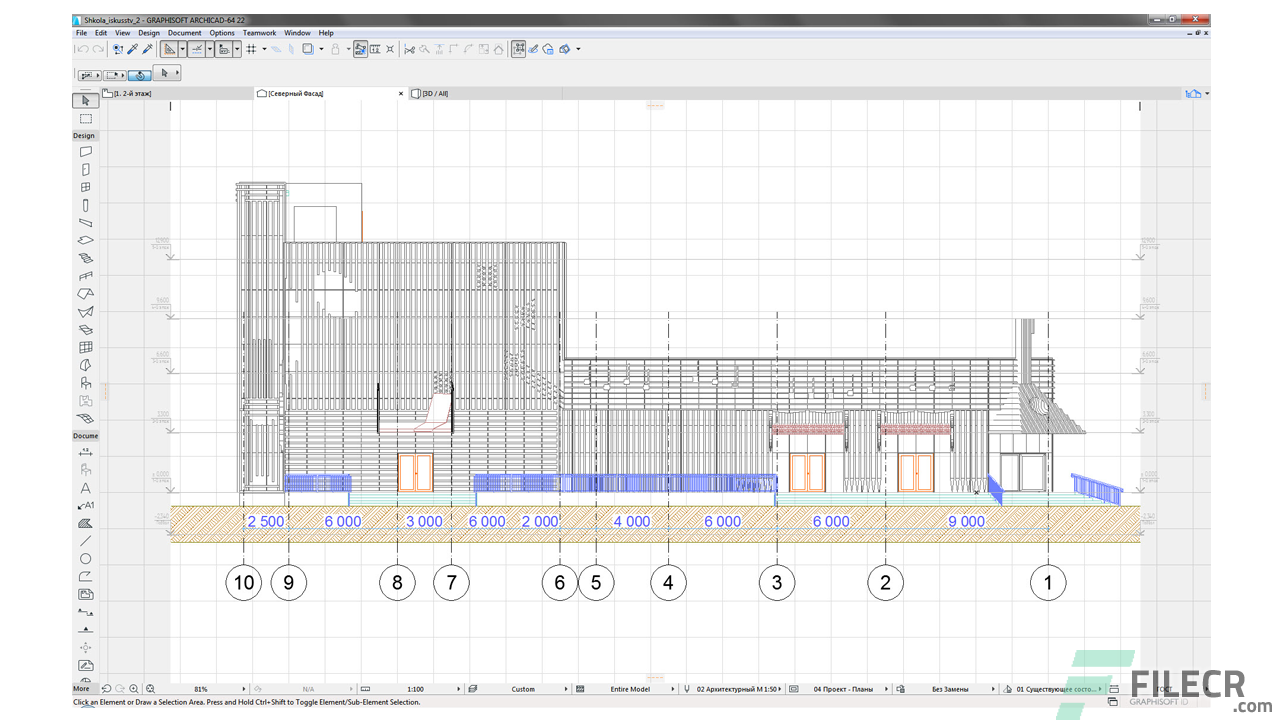
Task: Select the Arrow tool in the toolbox
Action: pyautogui.click(x=85, y=100)
